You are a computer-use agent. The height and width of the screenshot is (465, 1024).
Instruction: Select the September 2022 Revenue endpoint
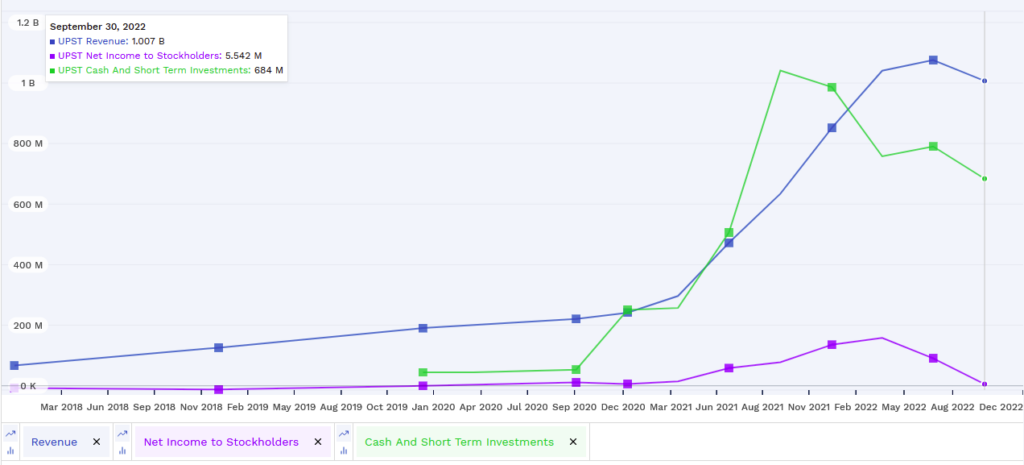(984, 81)
